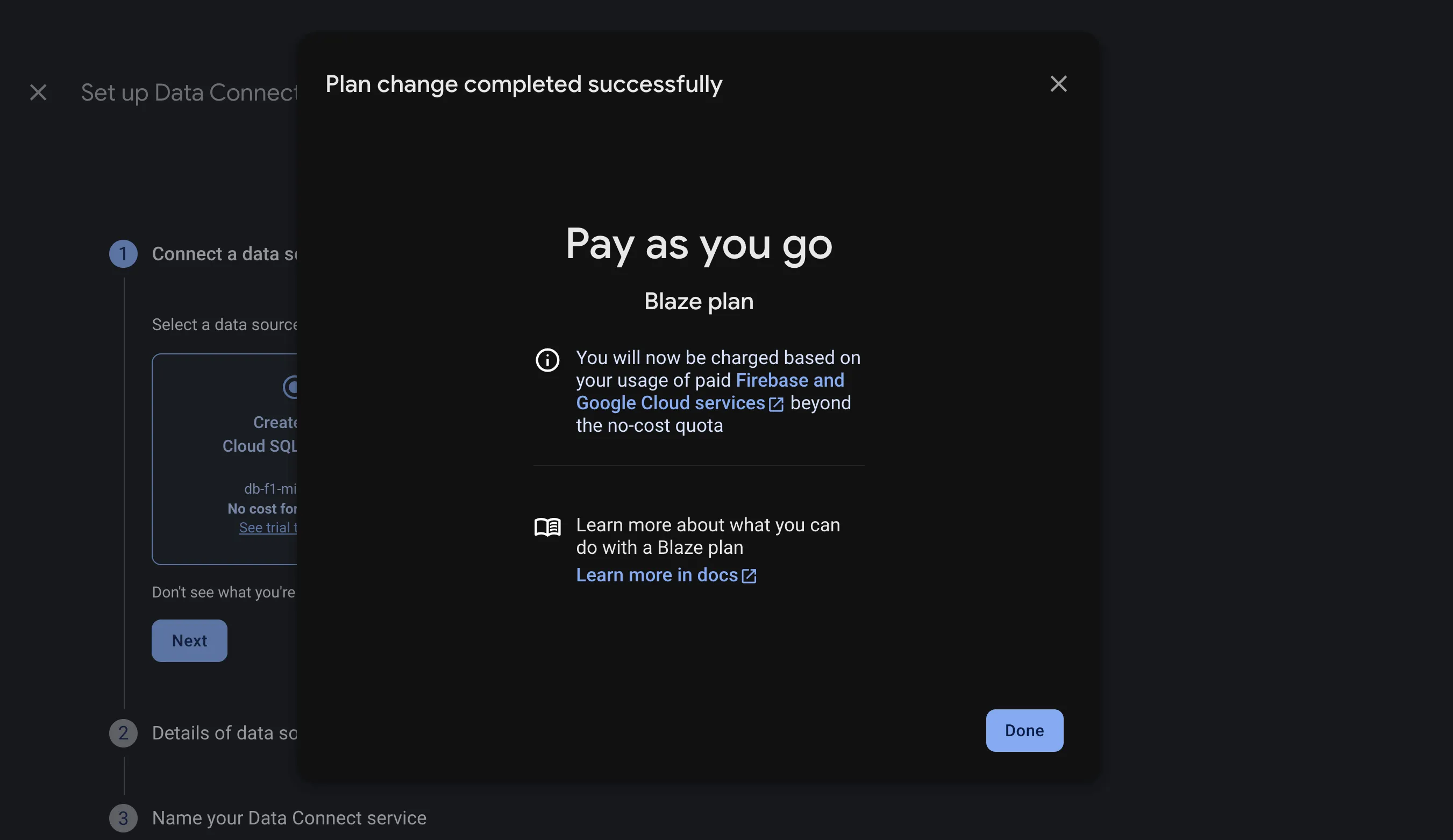
Task: Select the Create Cloud SQL radio option
Action: click(290, 387)
